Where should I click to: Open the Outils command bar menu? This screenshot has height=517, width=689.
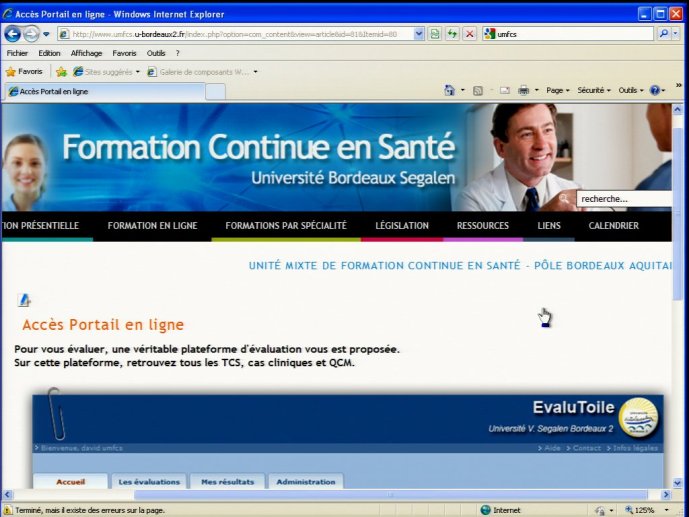pos(631,90)
